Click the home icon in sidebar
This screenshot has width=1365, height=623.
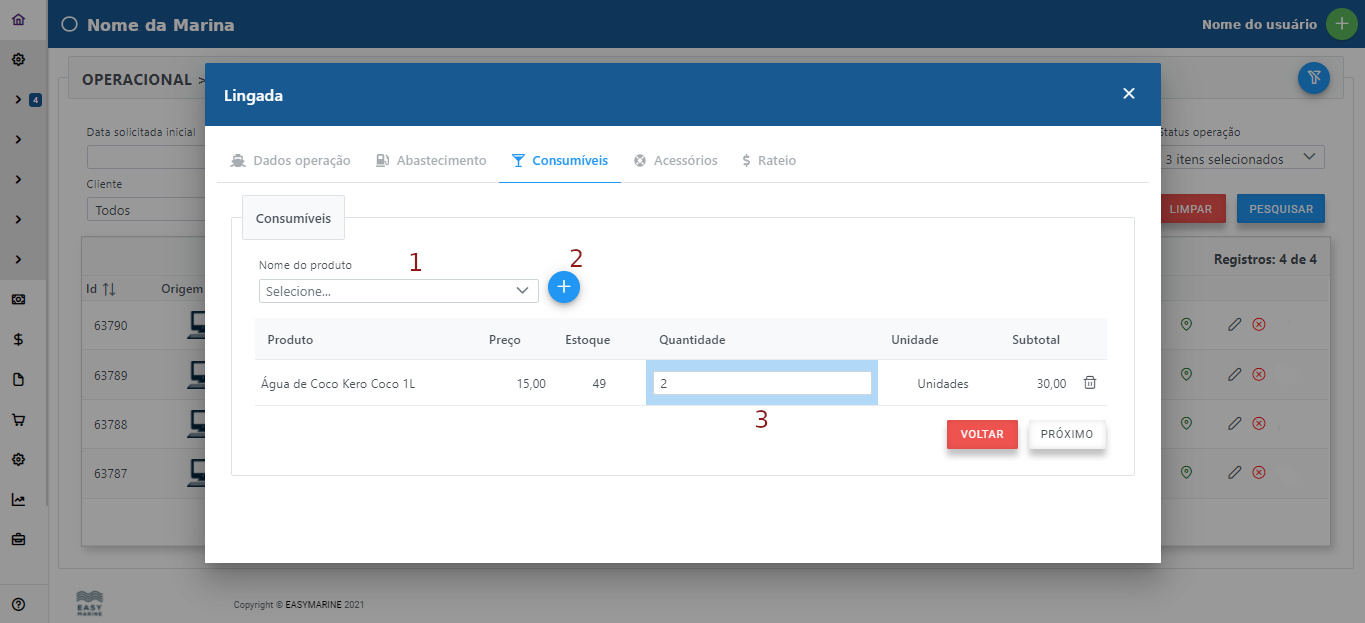18,19
